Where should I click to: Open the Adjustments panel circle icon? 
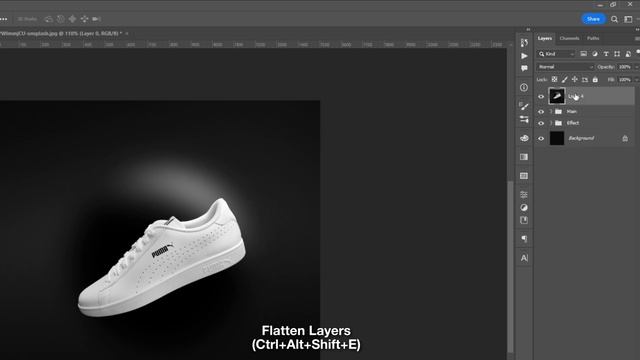(x=524, y=207)
